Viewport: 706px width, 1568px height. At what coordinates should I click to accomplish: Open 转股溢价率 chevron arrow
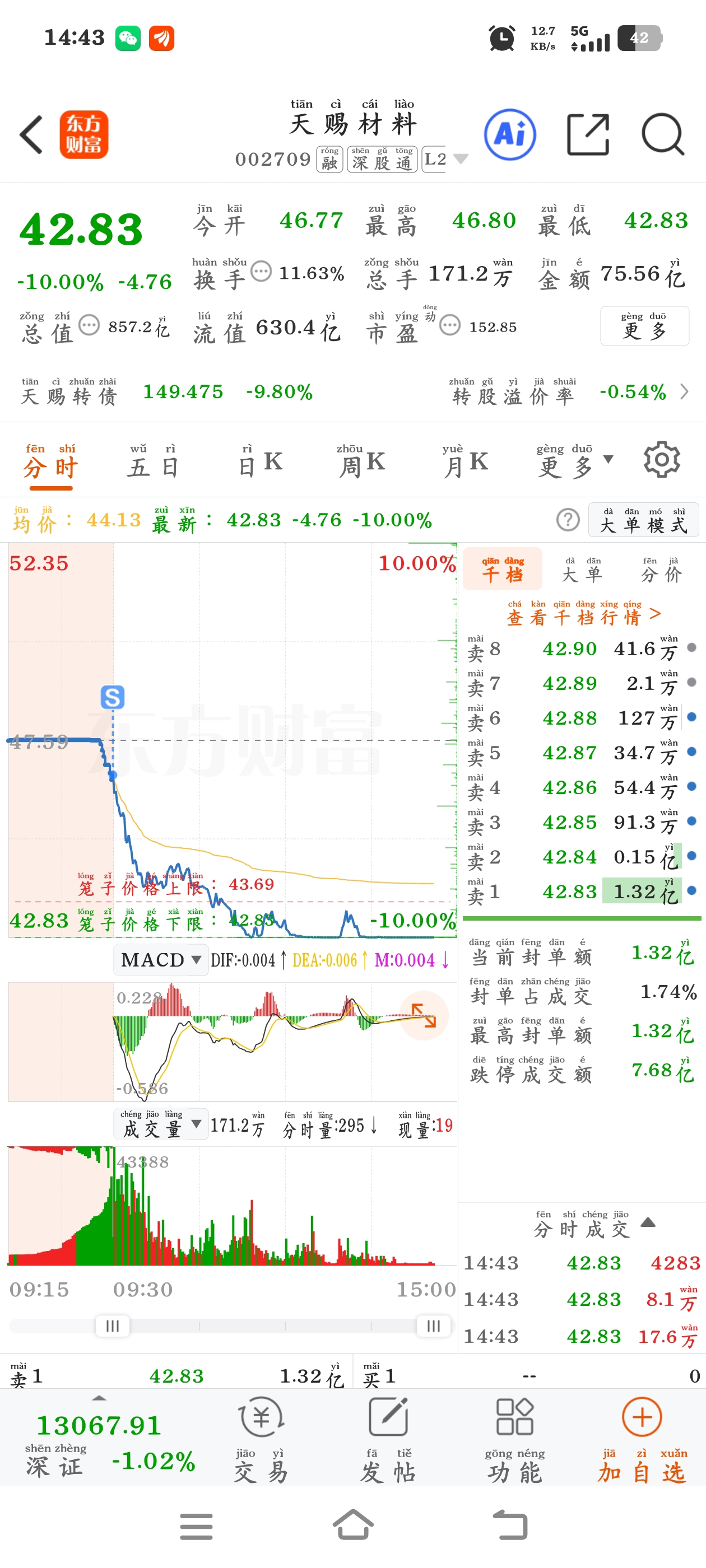click(x=684, y=391)
